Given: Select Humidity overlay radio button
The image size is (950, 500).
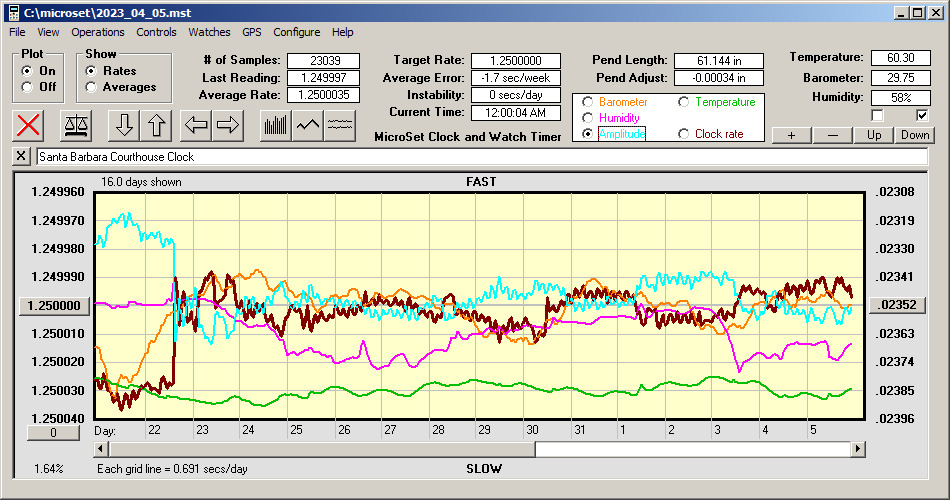Looking at the screenshot, I should click(x=587, y=118).
